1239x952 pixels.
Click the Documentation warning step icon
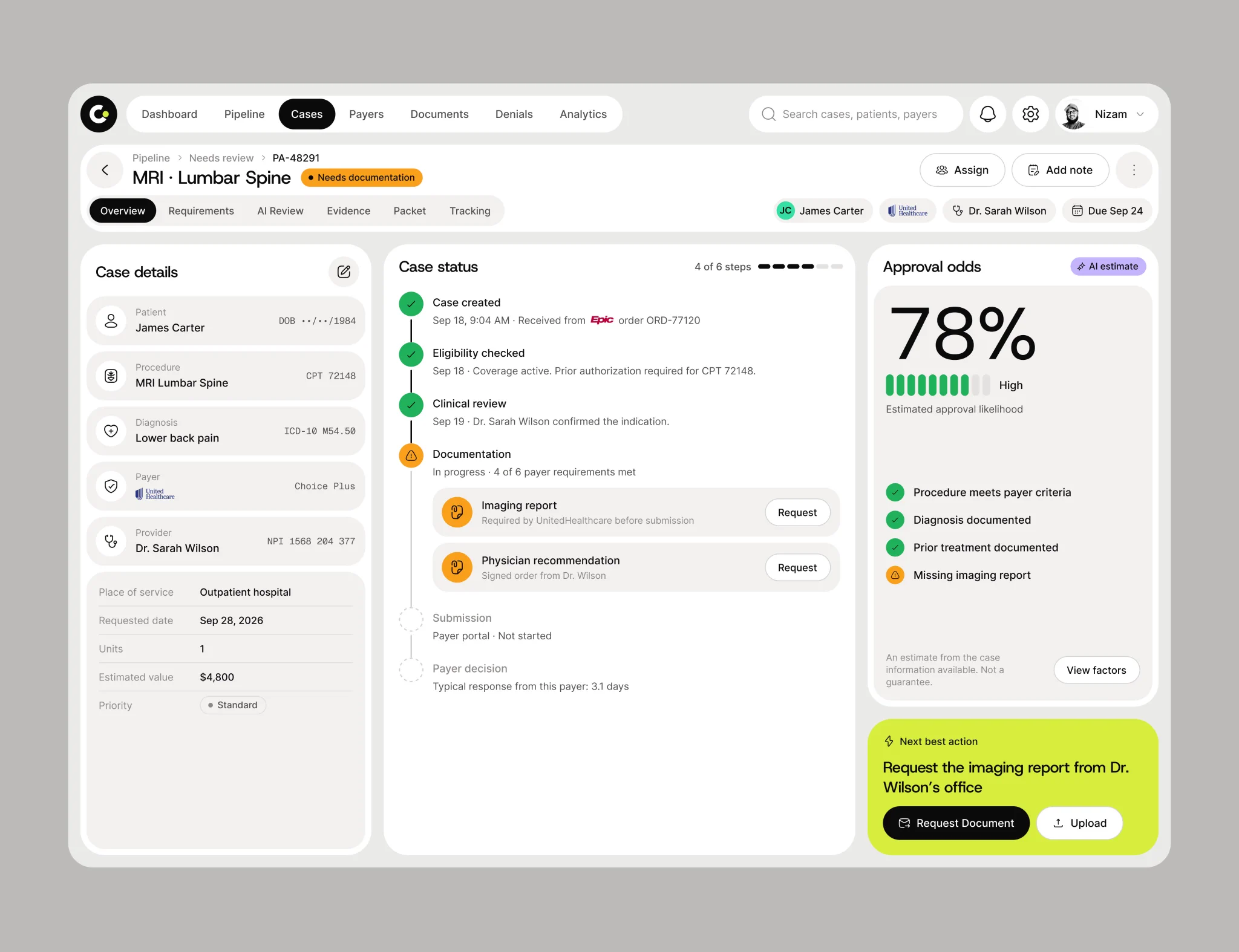411,455
